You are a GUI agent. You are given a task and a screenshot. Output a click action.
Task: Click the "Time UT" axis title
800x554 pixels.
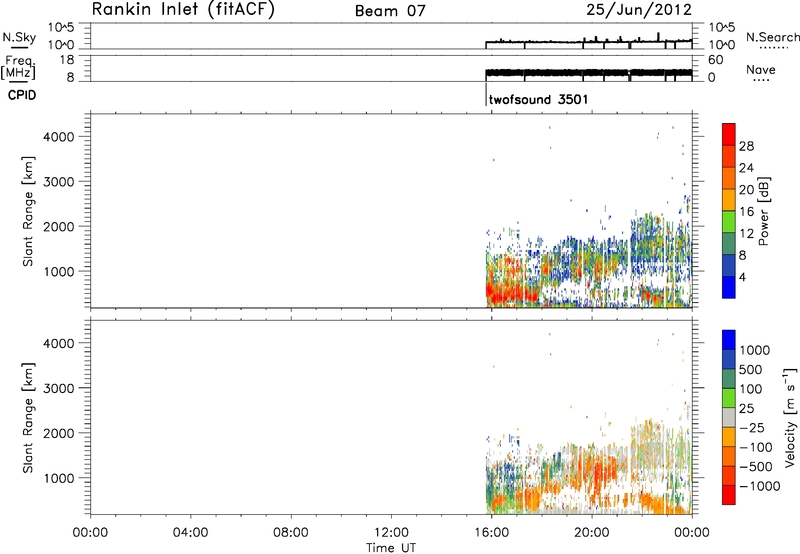[x=391, y=547]
